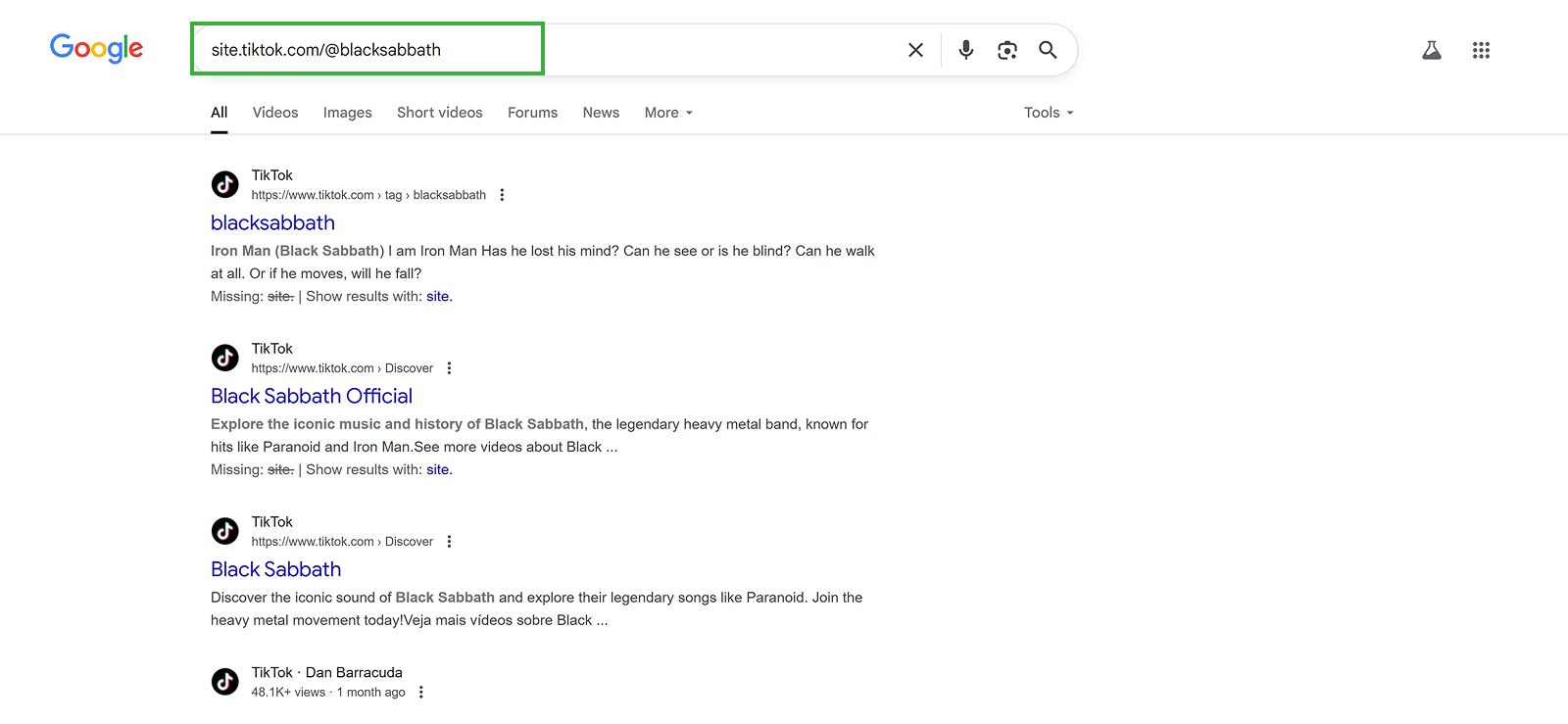Screen dimensions: 1568x724
Task: Click TikTok favicon of blacksabbath tag result
Action: point(225,184)
